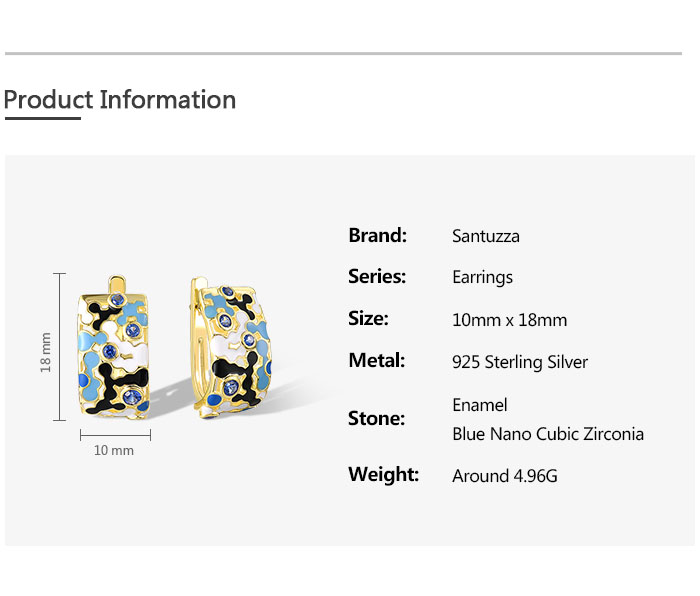Click the Product Information heading
This screenshot has height=596, width=700.
[x=120, y=100]
